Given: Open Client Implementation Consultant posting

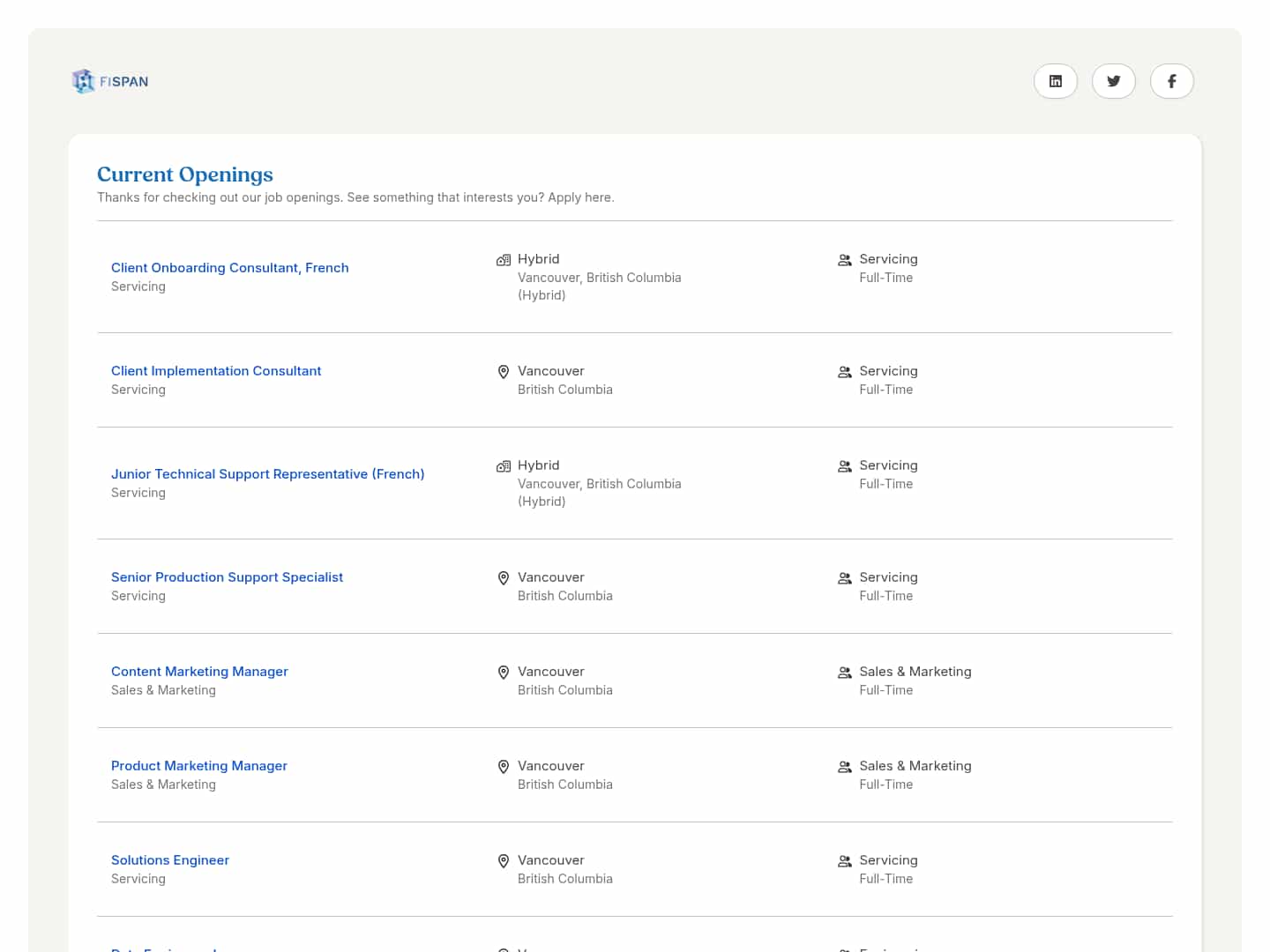Looking at the screenshot, I should point(216,371).
